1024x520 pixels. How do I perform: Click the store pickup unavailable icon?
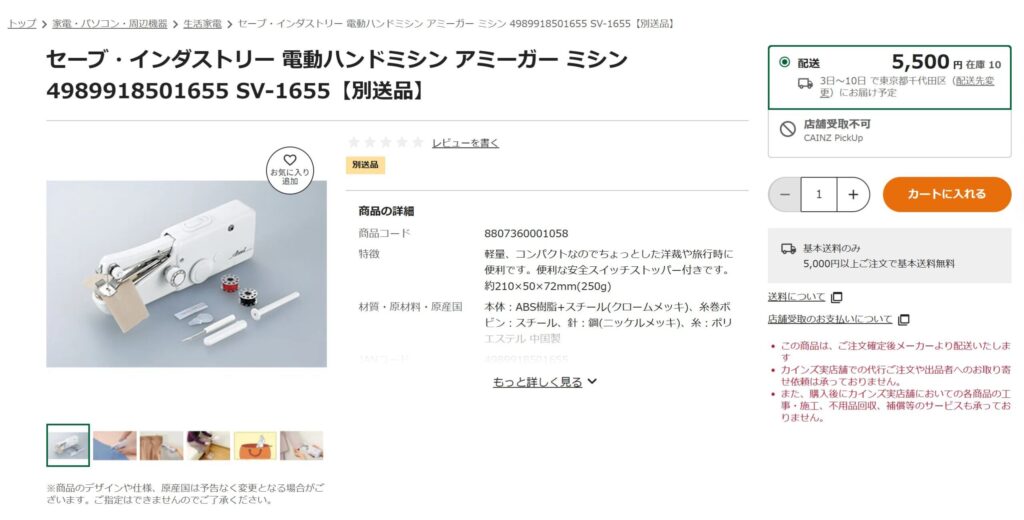788,129
